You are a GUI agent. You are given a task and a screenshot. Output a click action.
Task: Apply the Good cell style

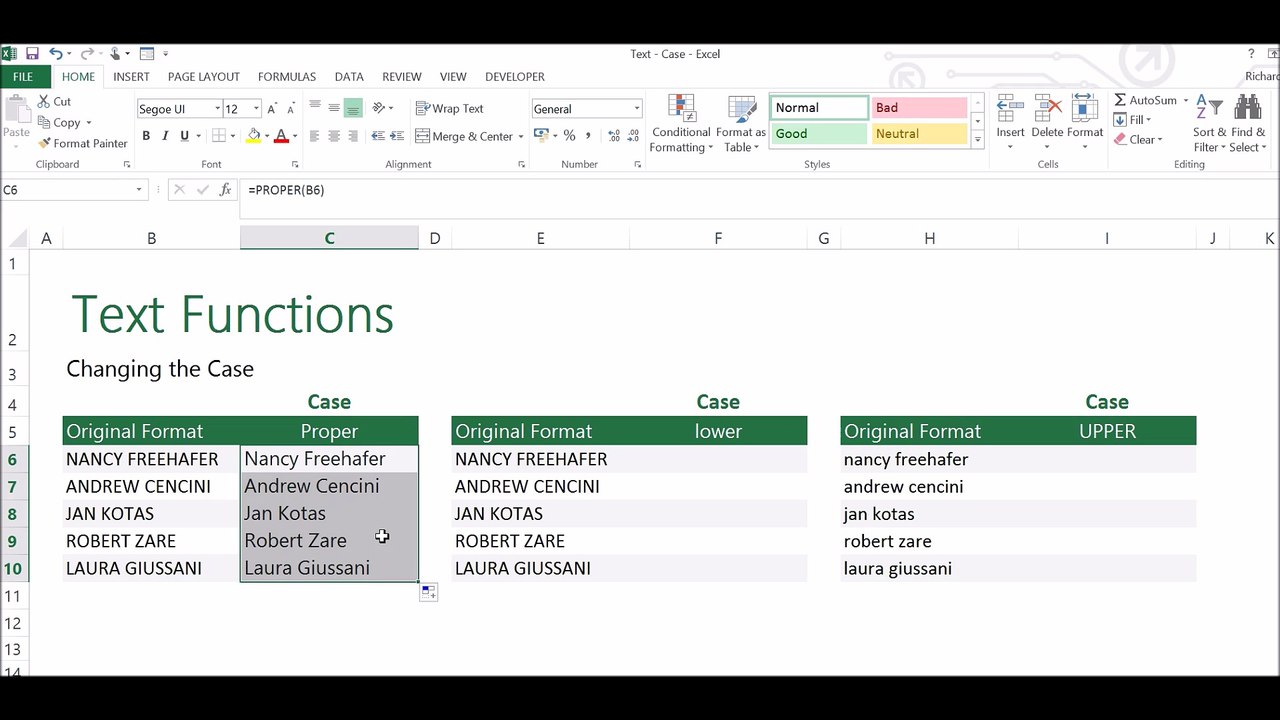point(819,134)
